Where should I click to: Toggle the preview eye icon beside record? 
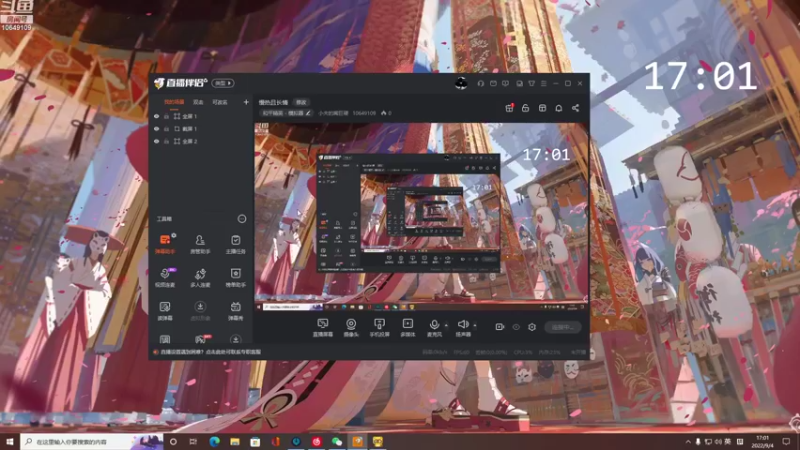click(x=516, y=327)
